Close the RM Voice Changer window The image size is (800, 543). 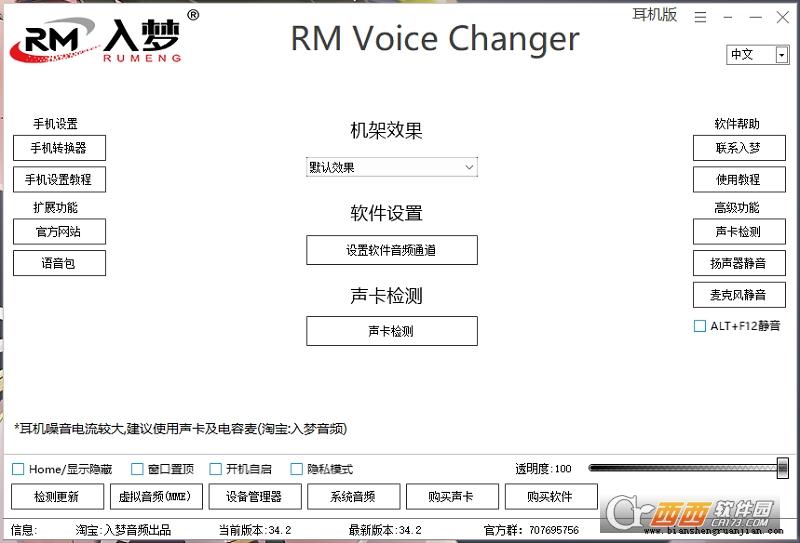click(782, 17)
